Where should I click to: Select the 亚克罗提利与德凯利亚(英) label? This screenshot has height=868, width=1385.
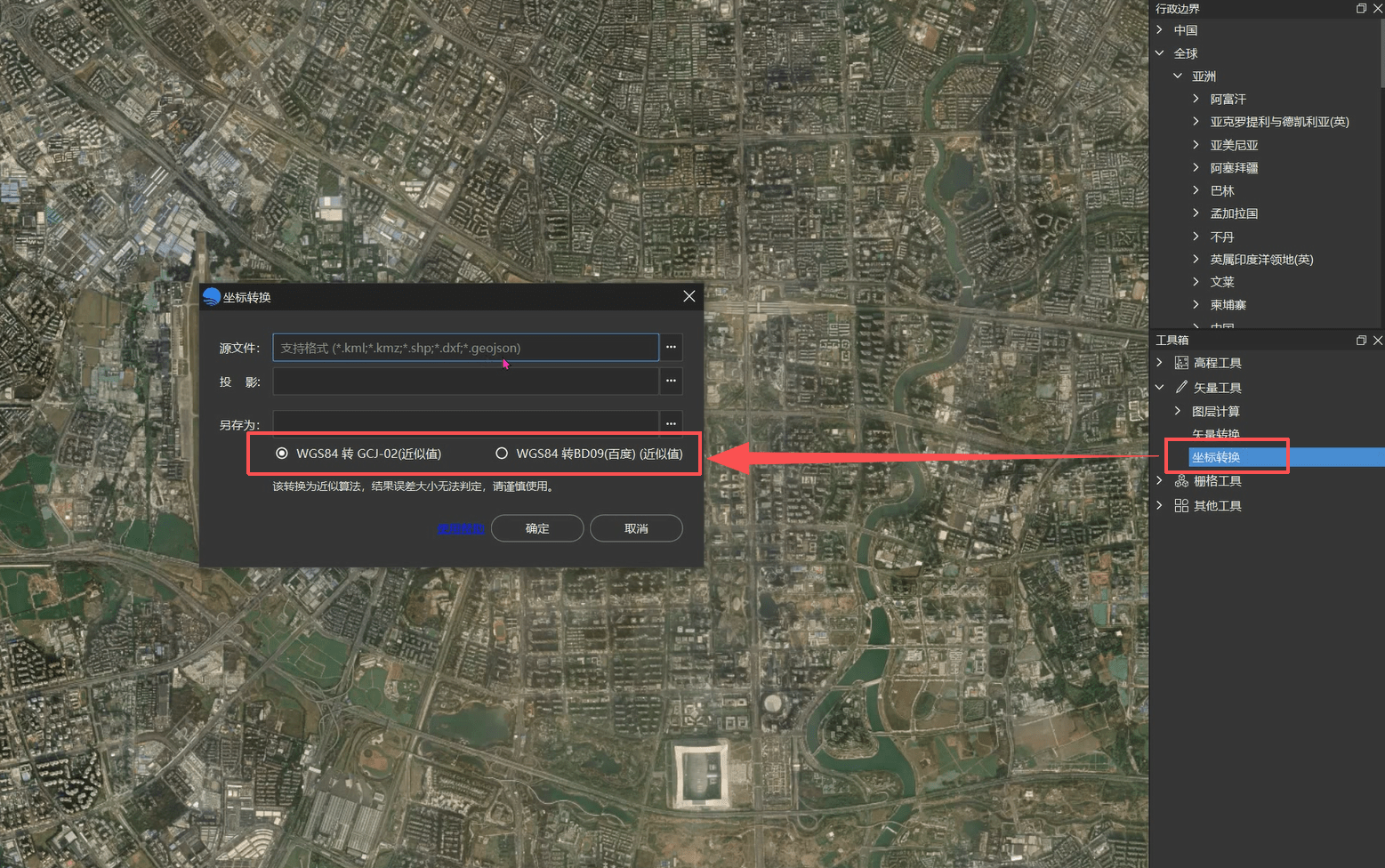pos(1280,122)
